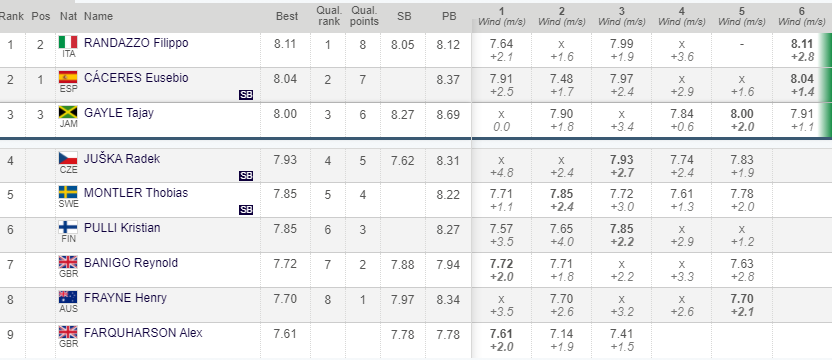Screen dimensions: 832x360
Task: Click the PB column header
Action: pos(449,16)
